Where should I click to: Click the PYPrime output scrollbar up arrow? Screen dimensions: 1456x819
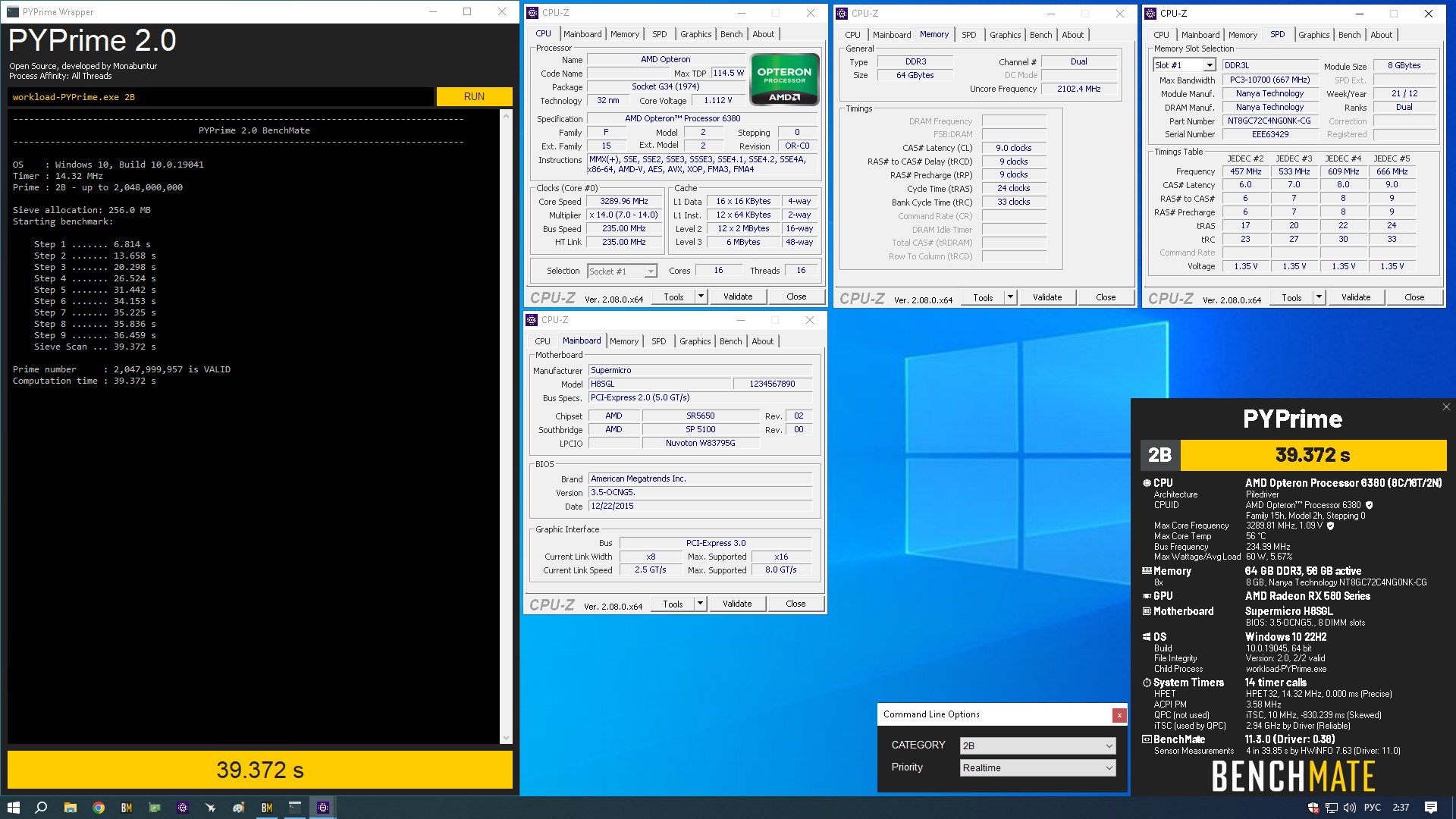point(506,115)
